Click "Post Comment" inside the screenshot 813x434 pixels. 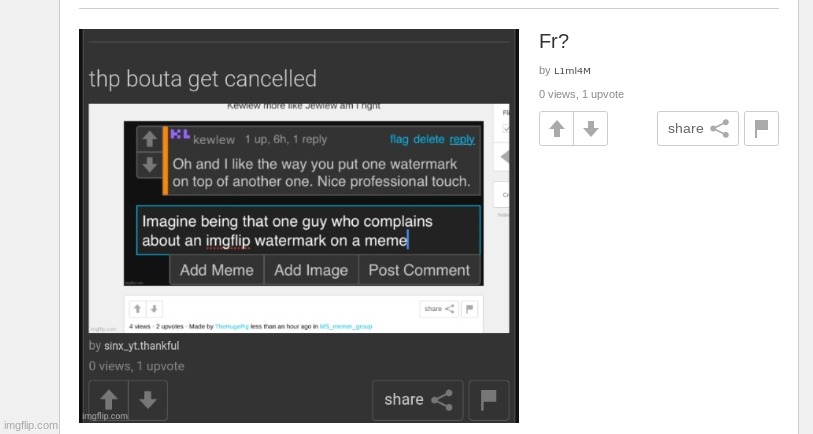(x=419, y=270)
